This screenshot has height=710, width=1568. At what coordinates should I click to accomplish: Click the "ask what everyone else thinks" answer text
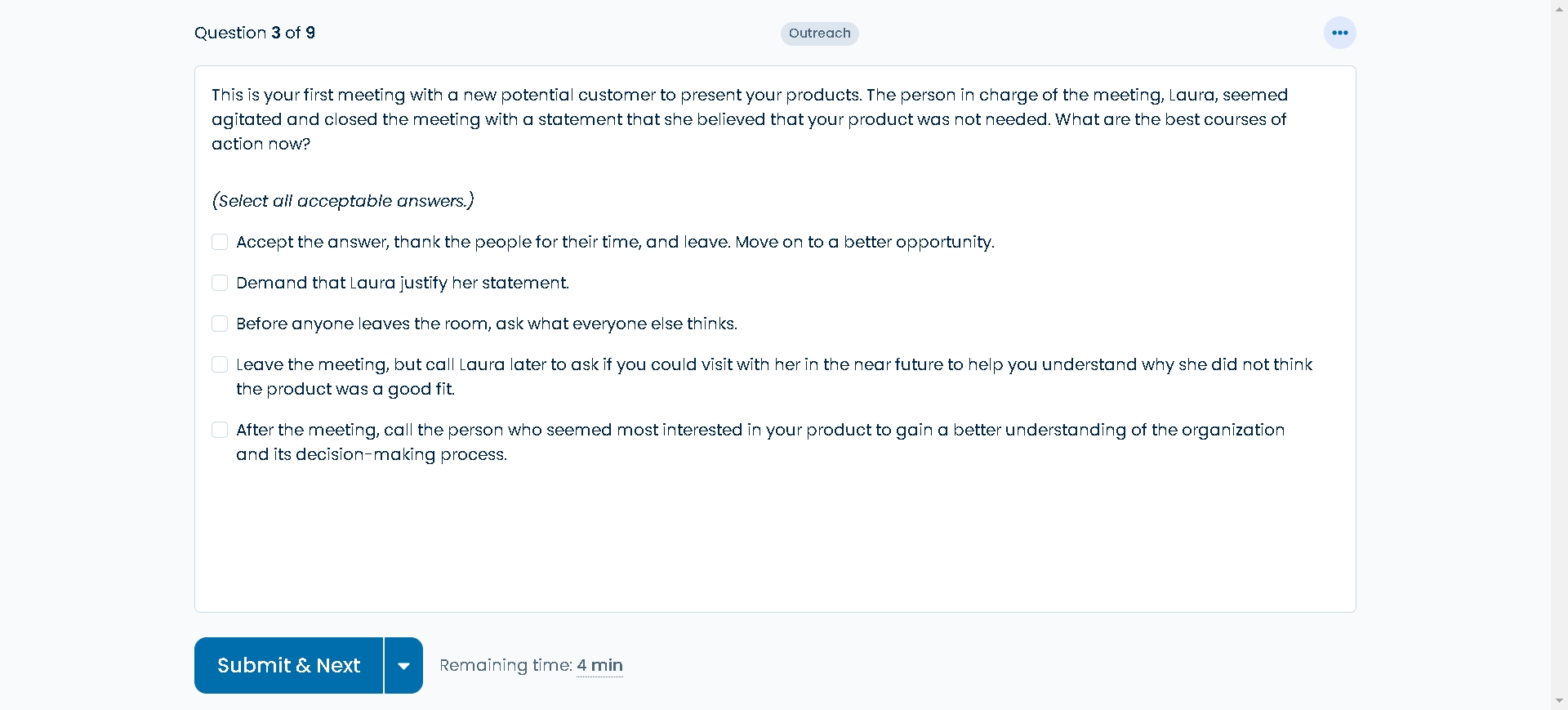[617, 324]
